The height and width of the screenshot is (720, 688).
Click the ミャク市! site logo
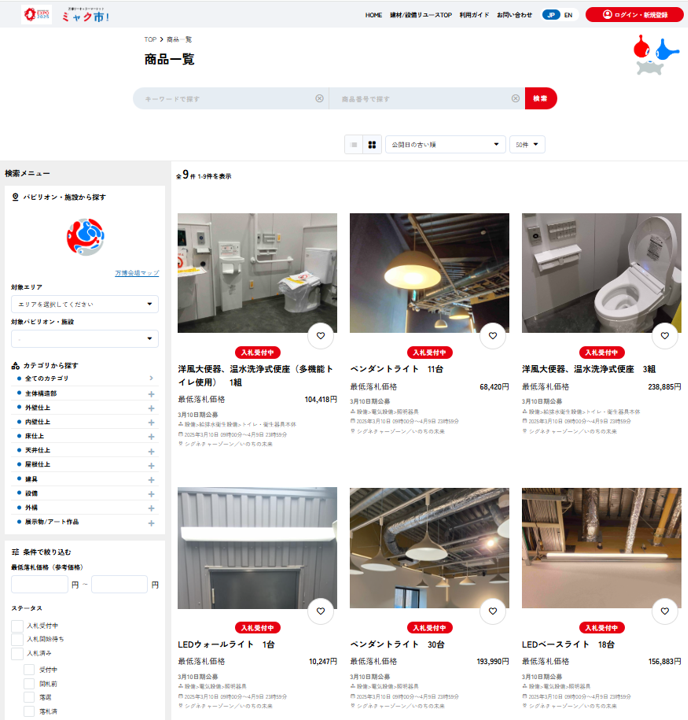click(x=85, y=15)
